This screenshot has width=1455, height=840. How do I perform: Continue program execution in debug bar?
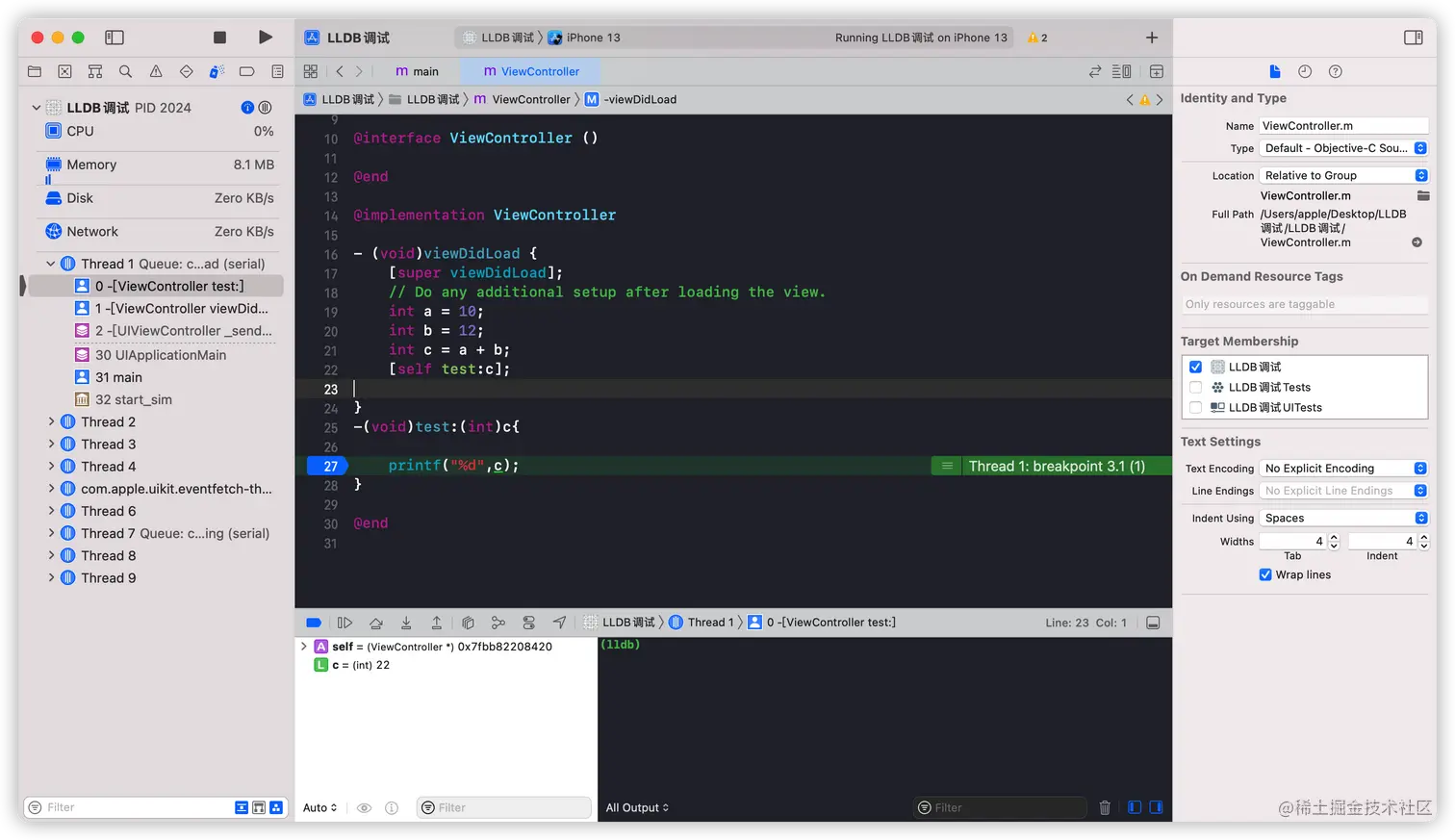pos(345,623)
